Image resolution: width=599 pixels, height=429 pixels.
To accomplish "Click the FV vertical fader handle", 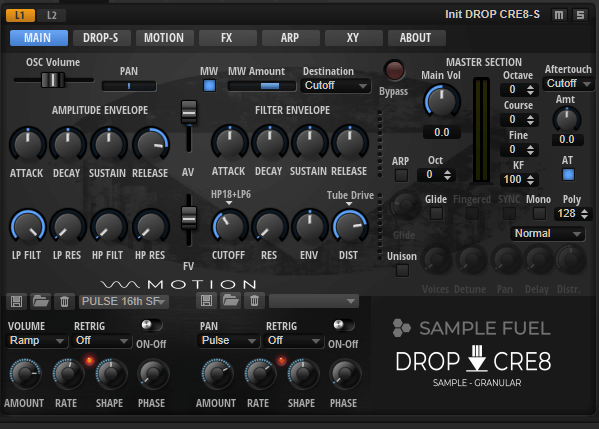I will pyautogui.click(x=189, y=218).
